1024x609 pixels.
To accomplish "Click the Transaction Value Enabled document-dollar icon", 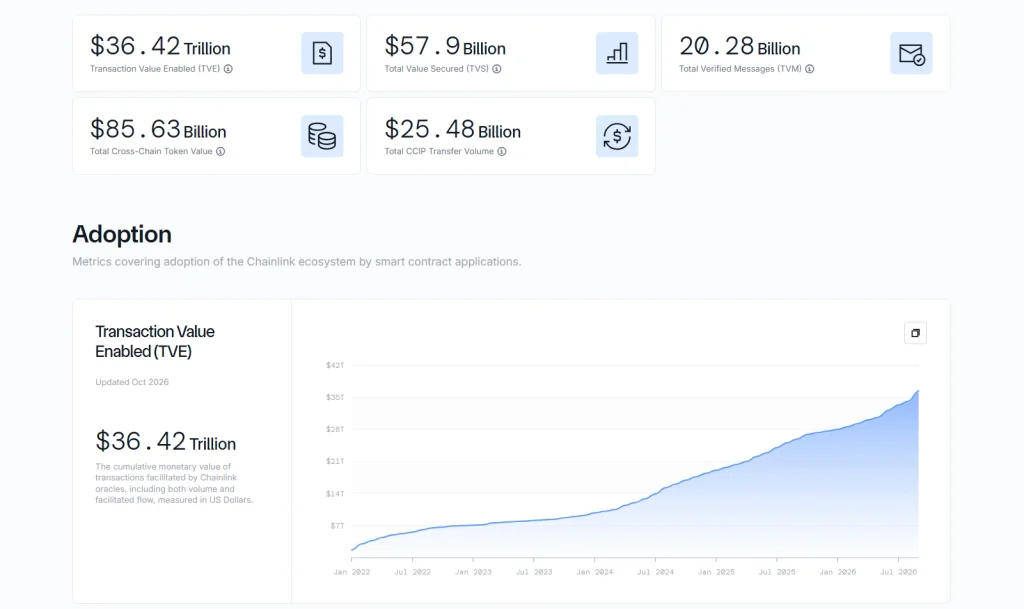I will click(322, 53).
